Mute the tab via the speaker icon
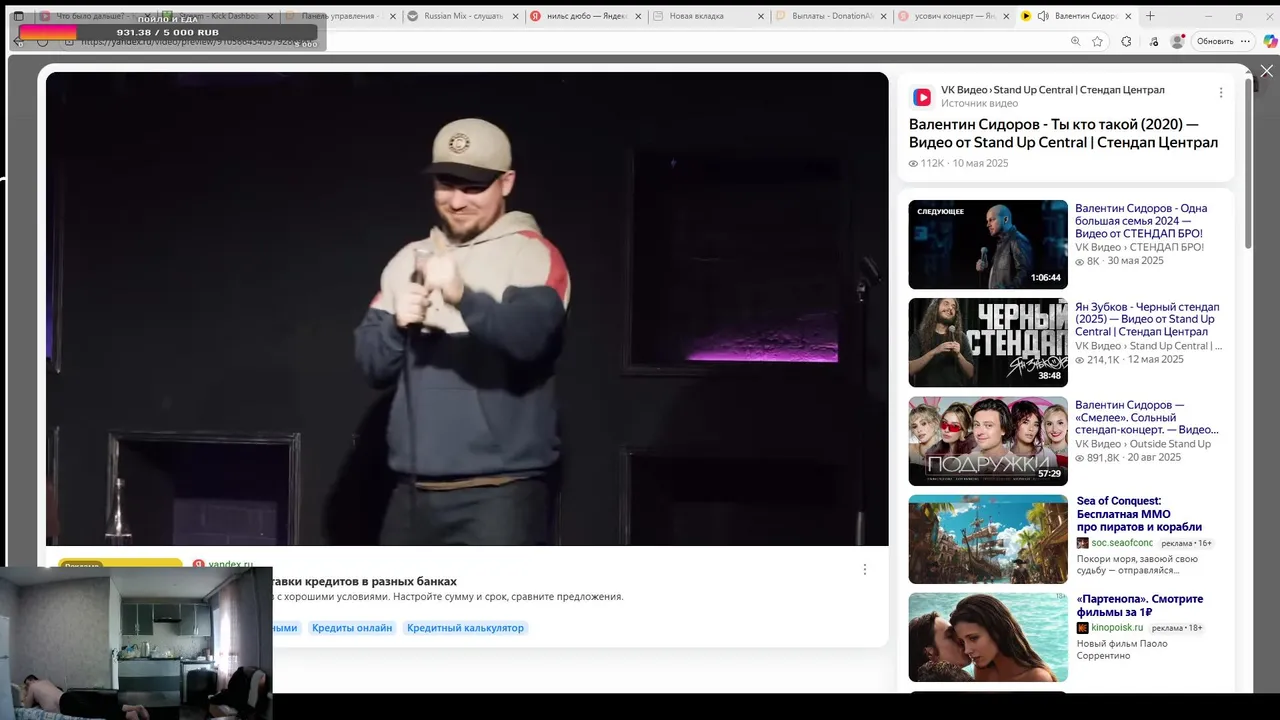 click(x=1043, y=16)
